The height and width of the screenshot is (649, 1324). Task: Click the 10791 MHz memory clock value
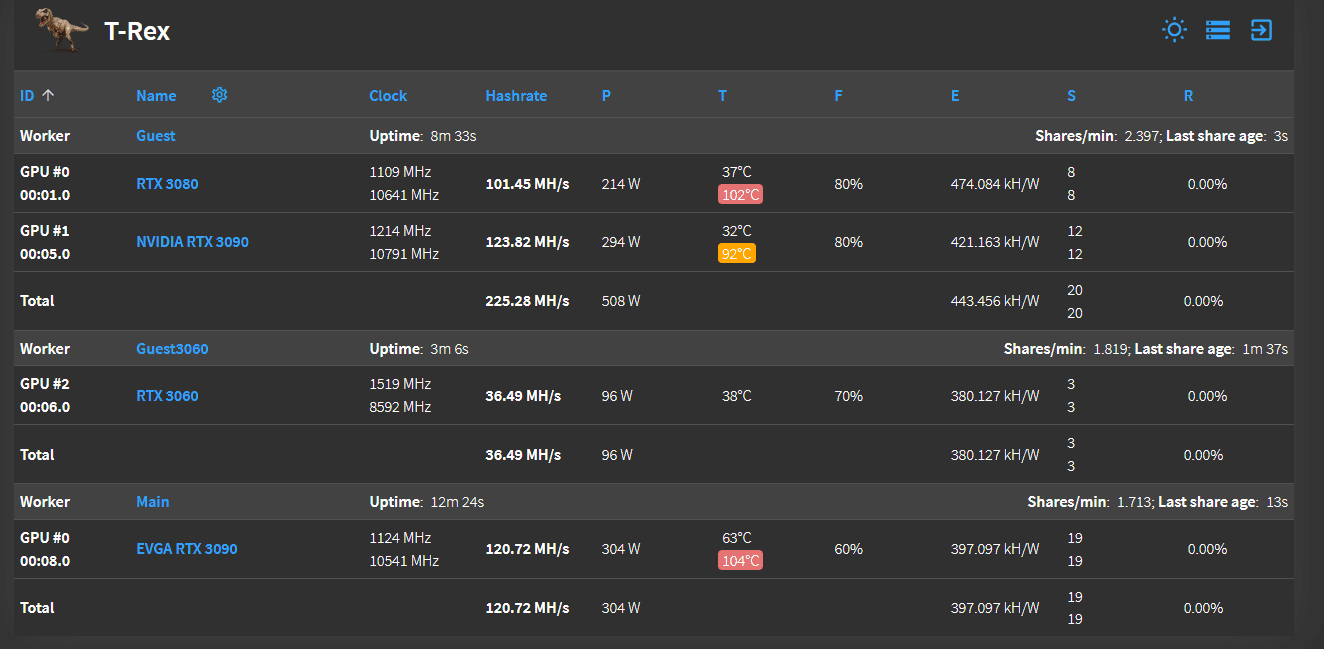tap(404, 254)
